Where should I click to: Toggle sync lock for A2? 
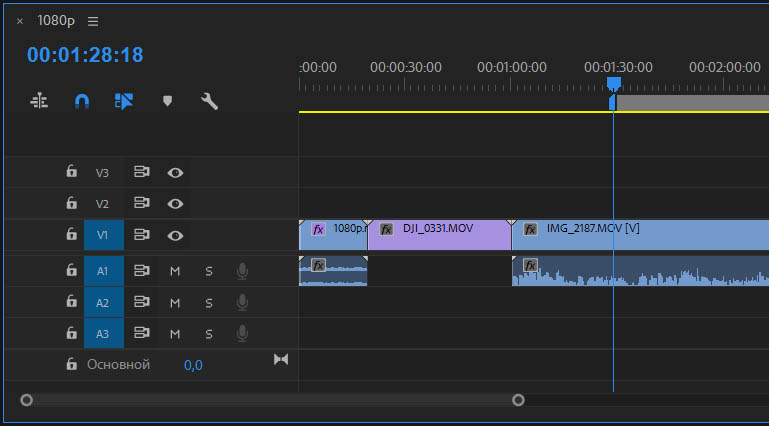pos(142,301)
